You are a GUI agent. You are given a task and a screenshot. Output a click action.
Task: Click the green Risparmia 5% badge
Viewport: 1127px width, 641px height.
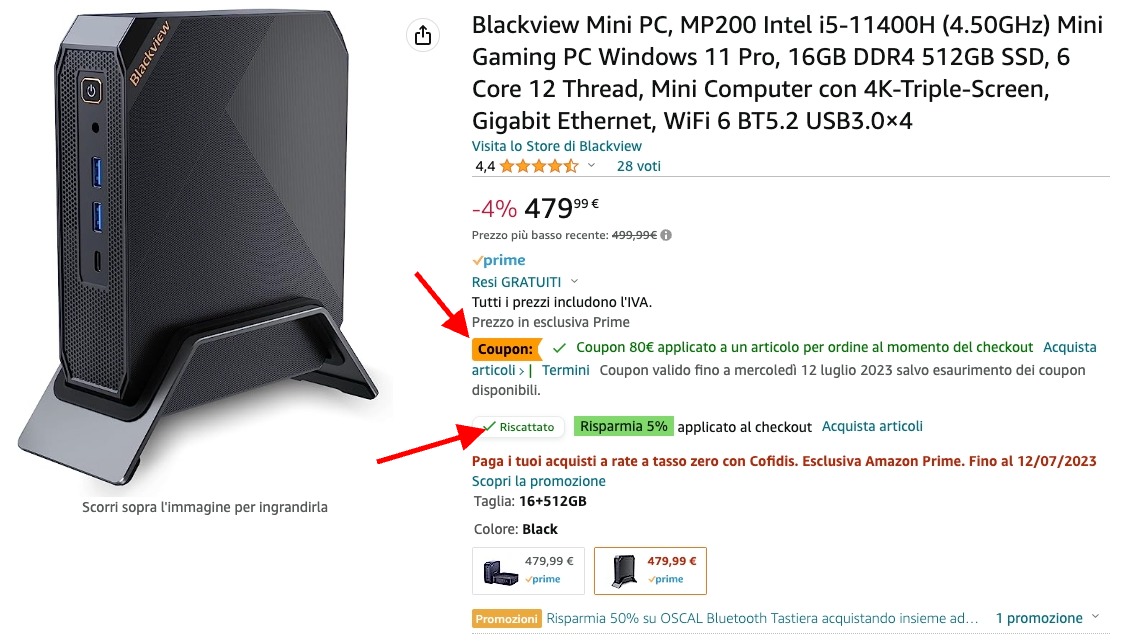(623, 426)
